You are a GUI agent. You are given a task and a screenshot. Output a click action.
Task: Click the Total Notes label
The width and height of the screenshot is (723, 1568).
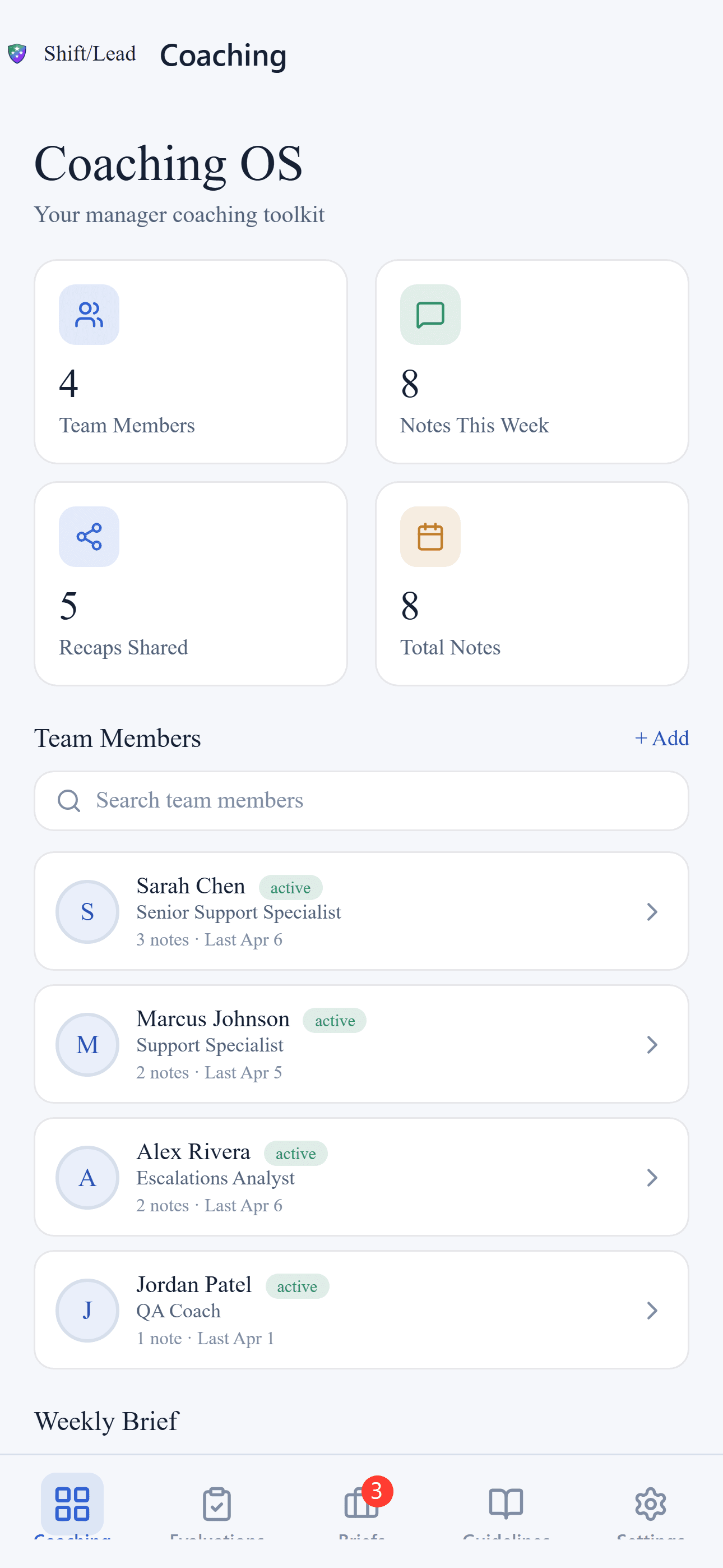[451, 648]
